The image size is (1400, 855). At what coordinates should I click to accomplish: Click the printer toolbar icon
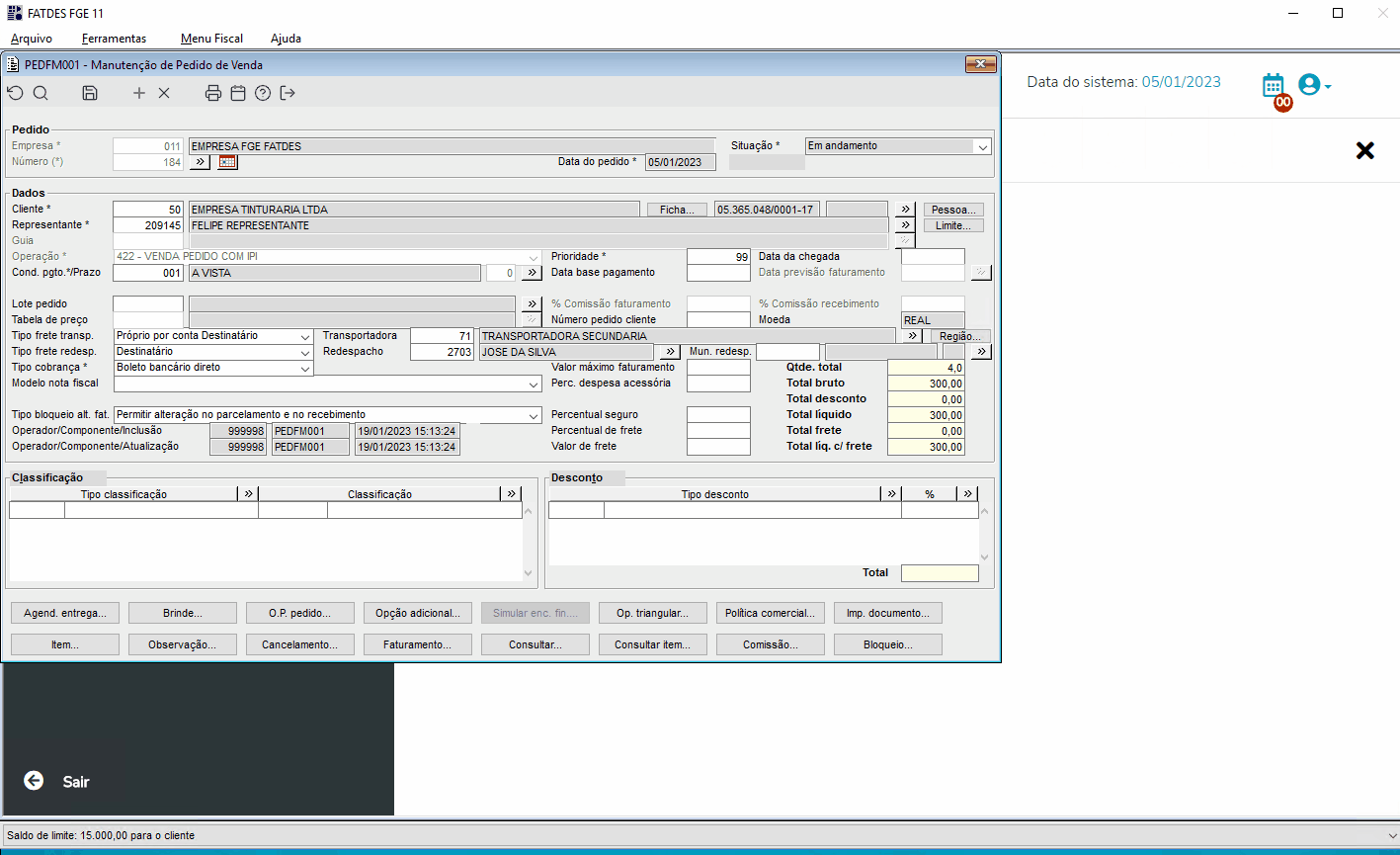(213, 93)
